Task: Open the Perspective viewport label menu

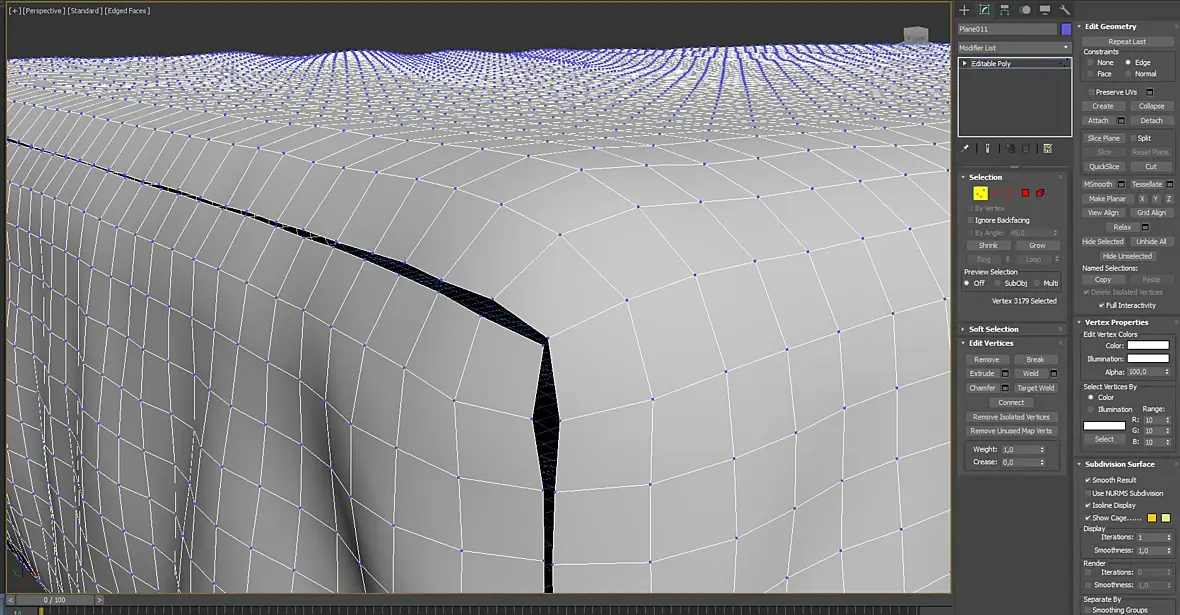Action: [44, 11]
